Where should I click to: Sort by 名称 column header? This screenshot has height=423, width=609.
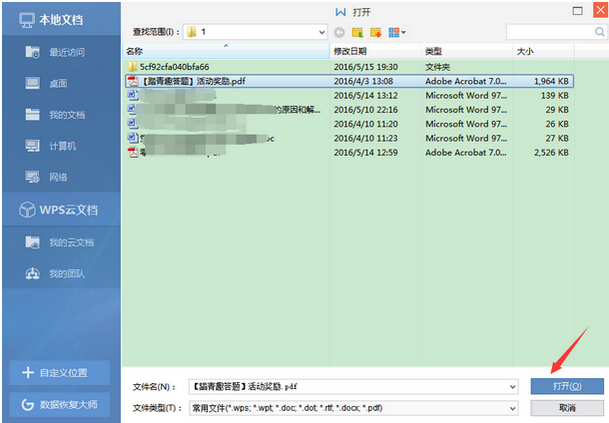226,51
